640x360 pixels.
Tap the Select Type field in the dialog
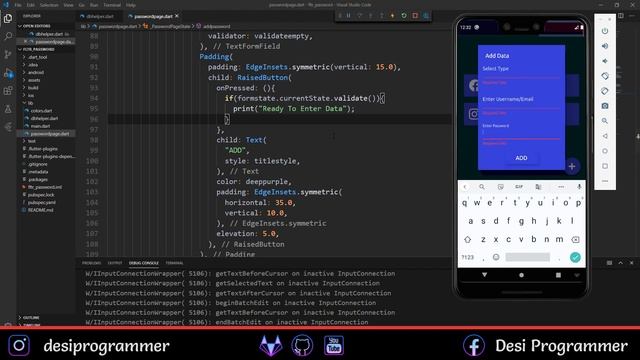tap(521, 71)
